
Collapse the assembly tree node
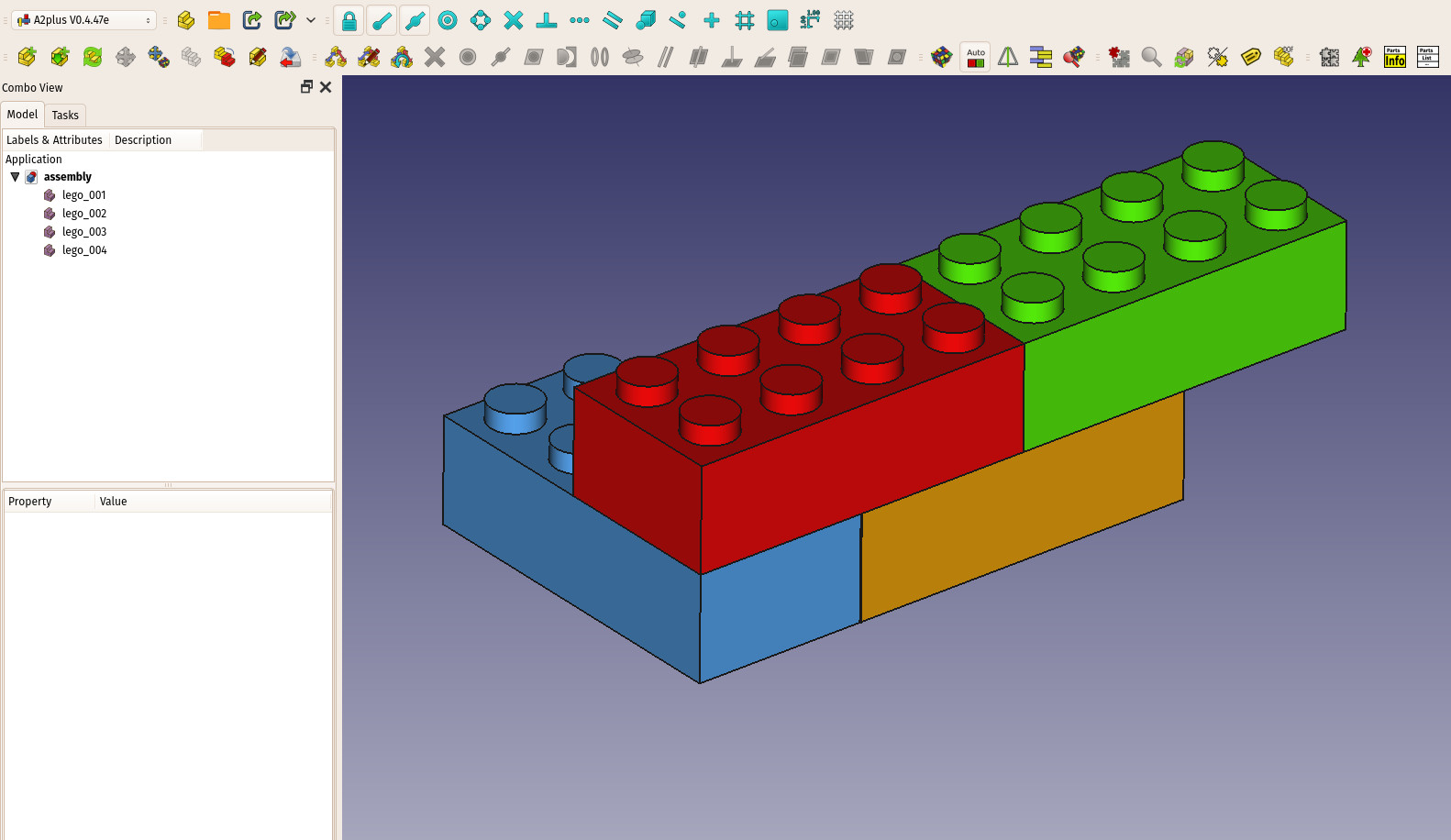[15, 177]
